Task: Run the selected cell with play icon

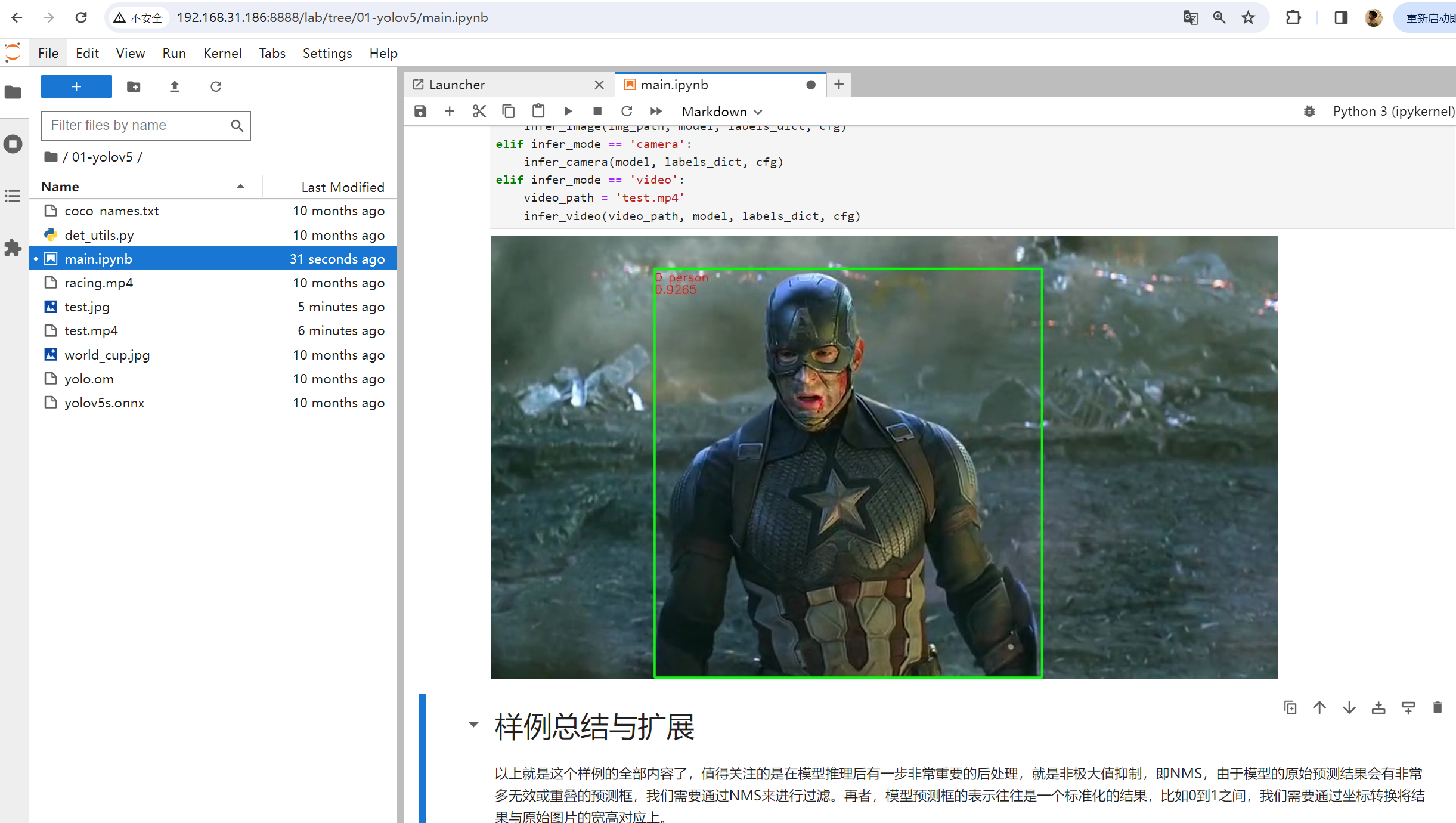Action: pyautogui.click(x=568, y=111)
